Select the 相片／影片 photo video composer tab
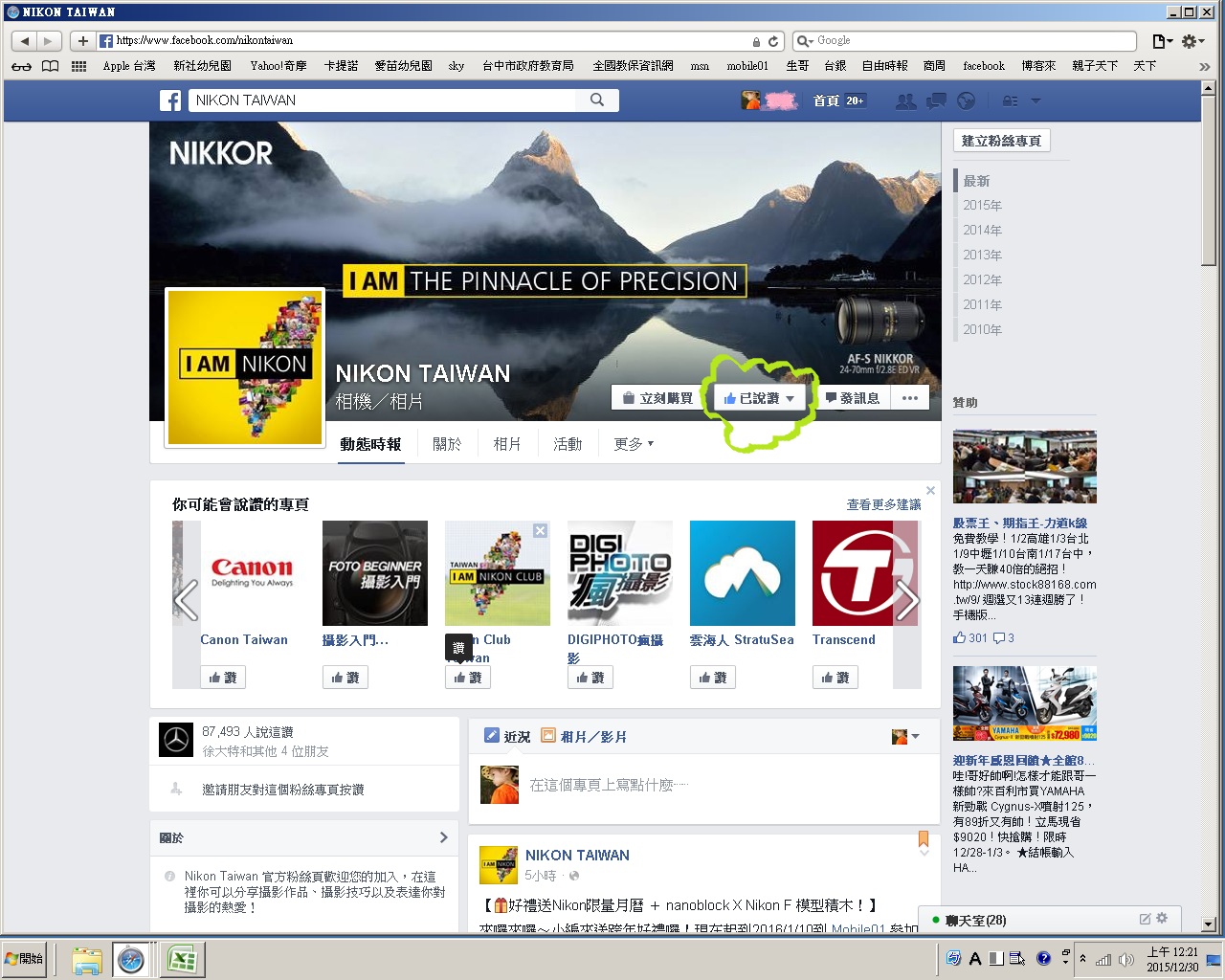 click(x=584, y=736)
